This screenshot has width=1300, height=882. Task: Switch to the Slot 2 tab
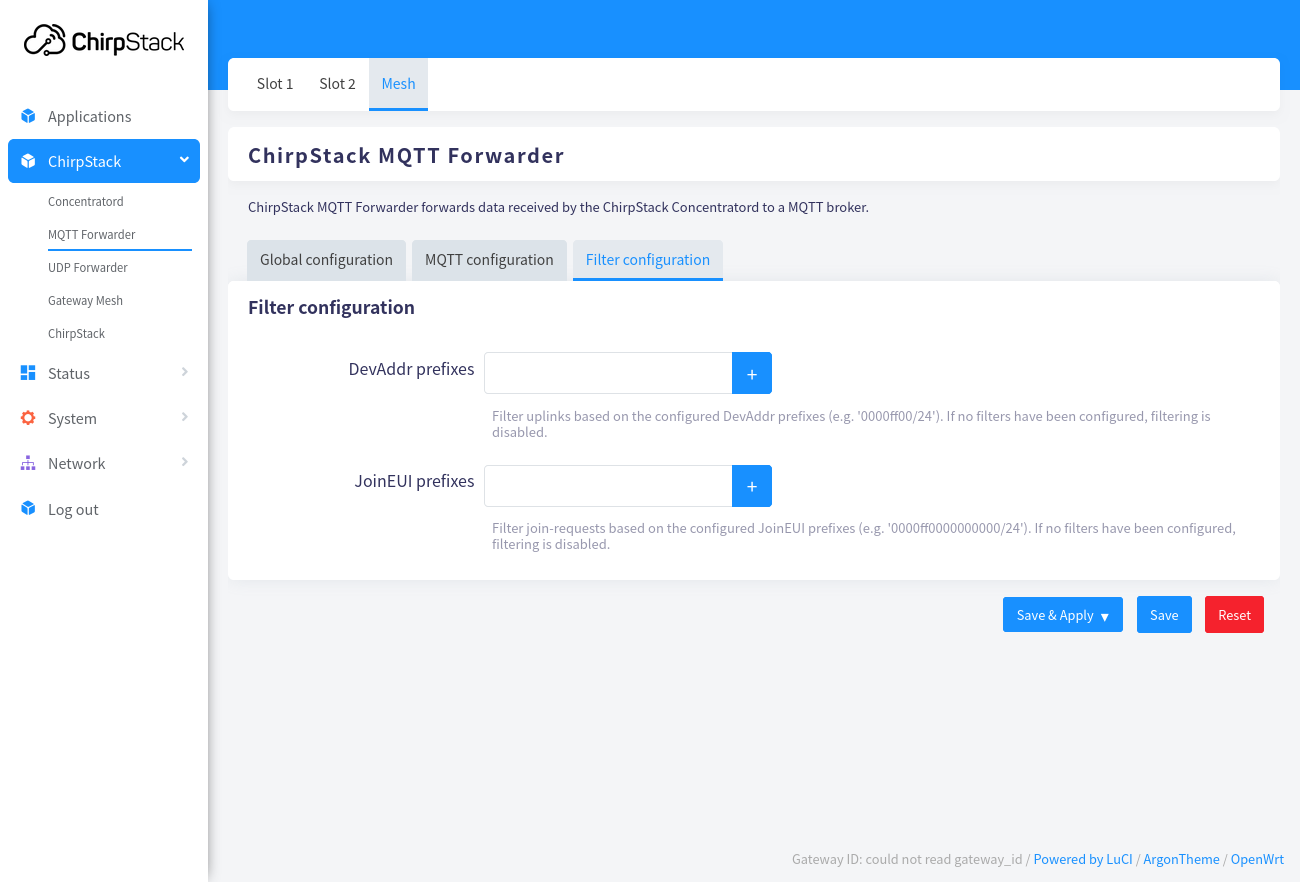(x=337, y=84)
